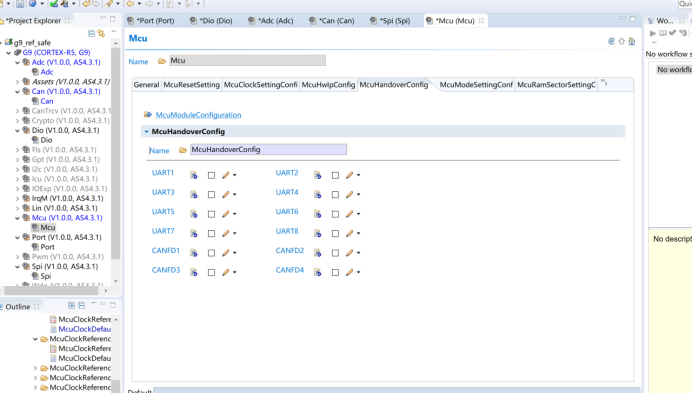Click collapse-all minus icon in Outline panel
Image resolution: width=693 pixels, height=394 pixels.
[x=81, y=306]
